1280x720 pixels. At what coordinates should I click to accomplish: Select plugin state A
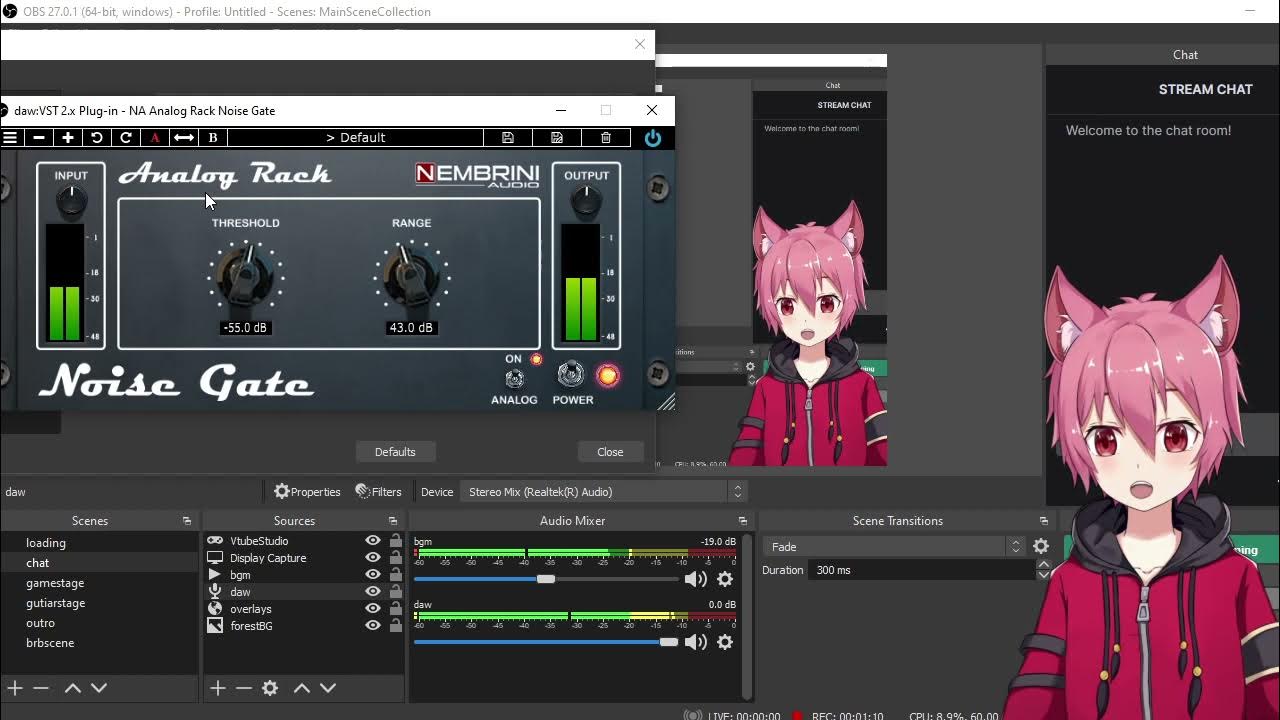[155, 138]
